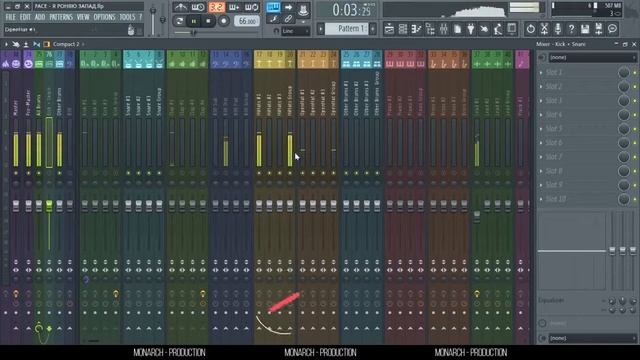Viewport: 640px width, 360px height.
Task: Toggle the metronome icon
Action: (x=180, y=7)
